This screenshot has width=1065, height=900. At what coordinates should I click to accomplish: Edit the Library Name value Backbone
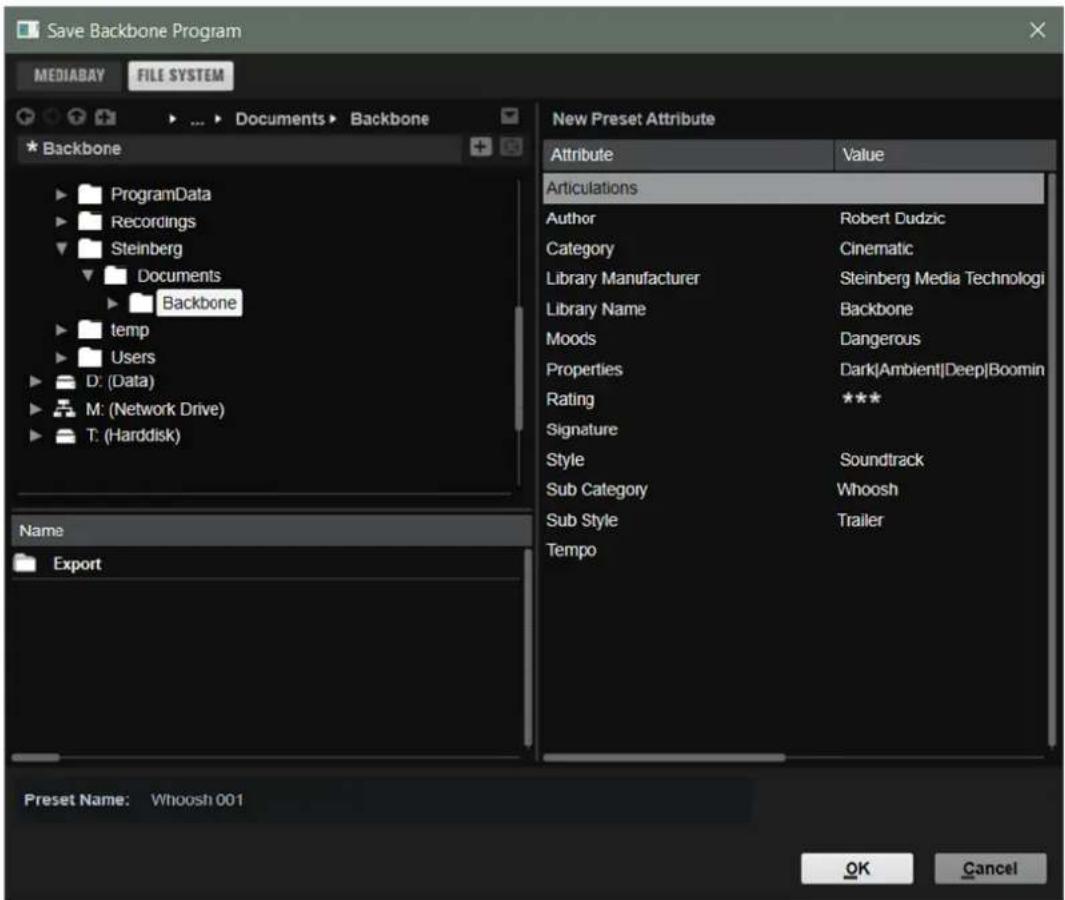pos(876,309)
